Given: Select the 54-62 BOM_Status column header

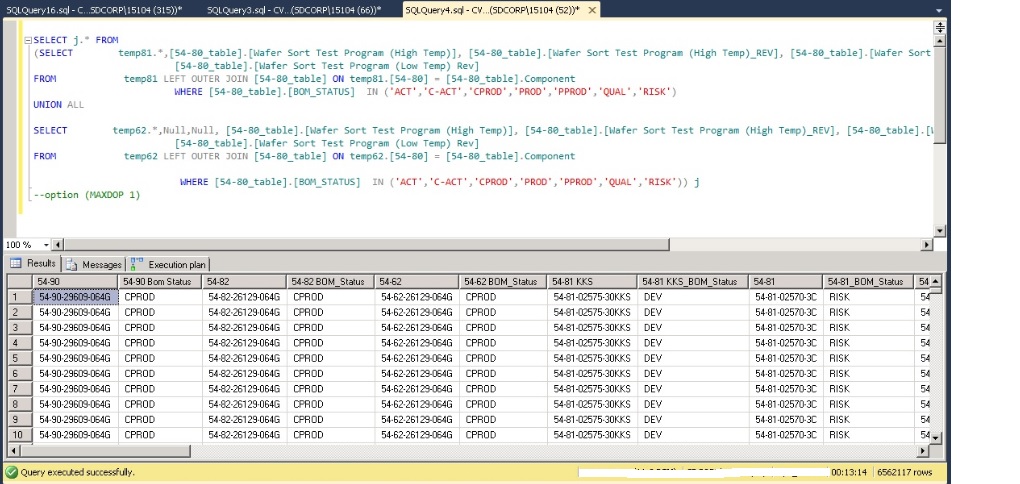Looking at the screenshot, I should [x=503, y=282].
